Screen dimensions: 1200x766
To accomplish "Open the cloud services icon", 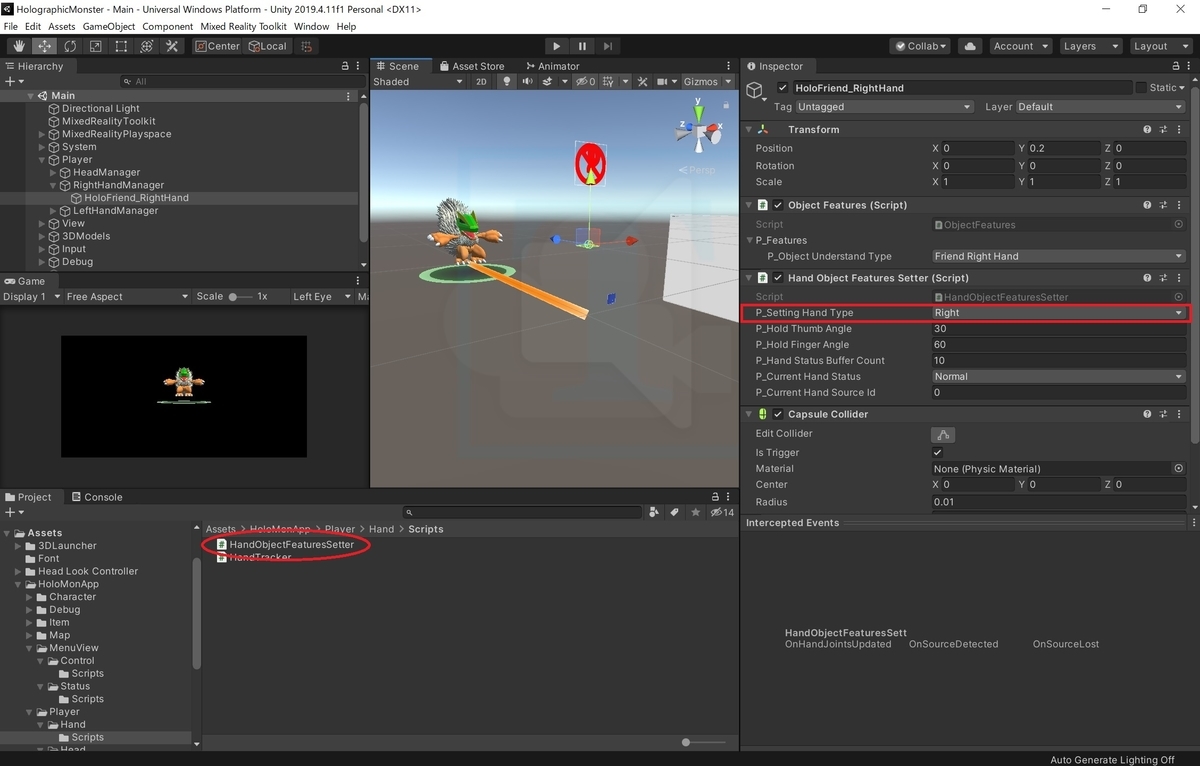I will pos(969,46).
